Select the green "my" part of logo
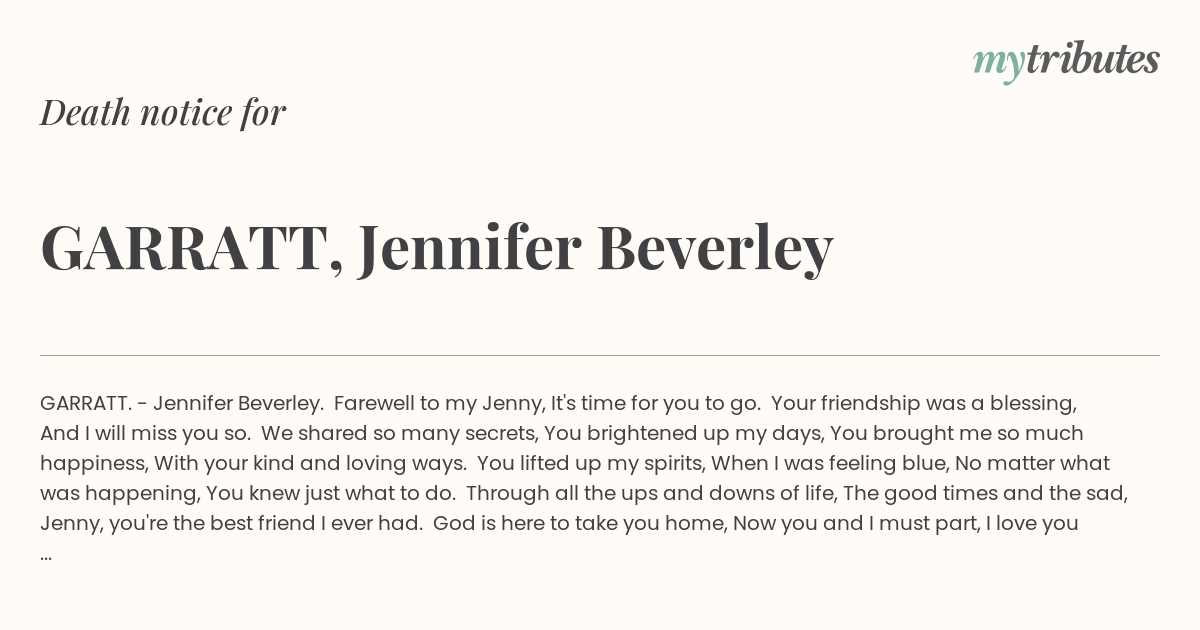 coord(998,65)
